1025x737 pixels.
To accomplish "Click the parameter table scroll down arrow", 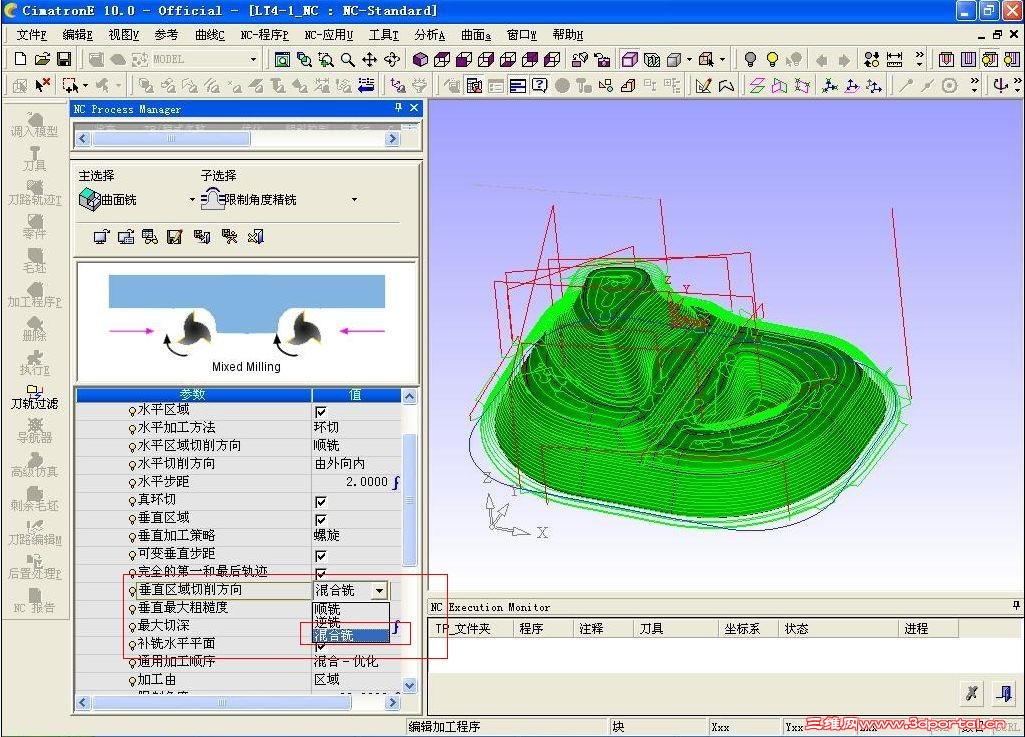I will (x=409, y=685).
